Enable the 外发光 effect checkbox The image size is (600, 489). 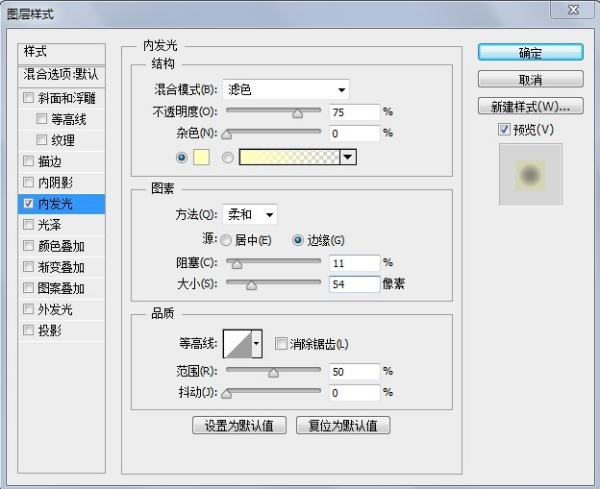click(28, 308)
